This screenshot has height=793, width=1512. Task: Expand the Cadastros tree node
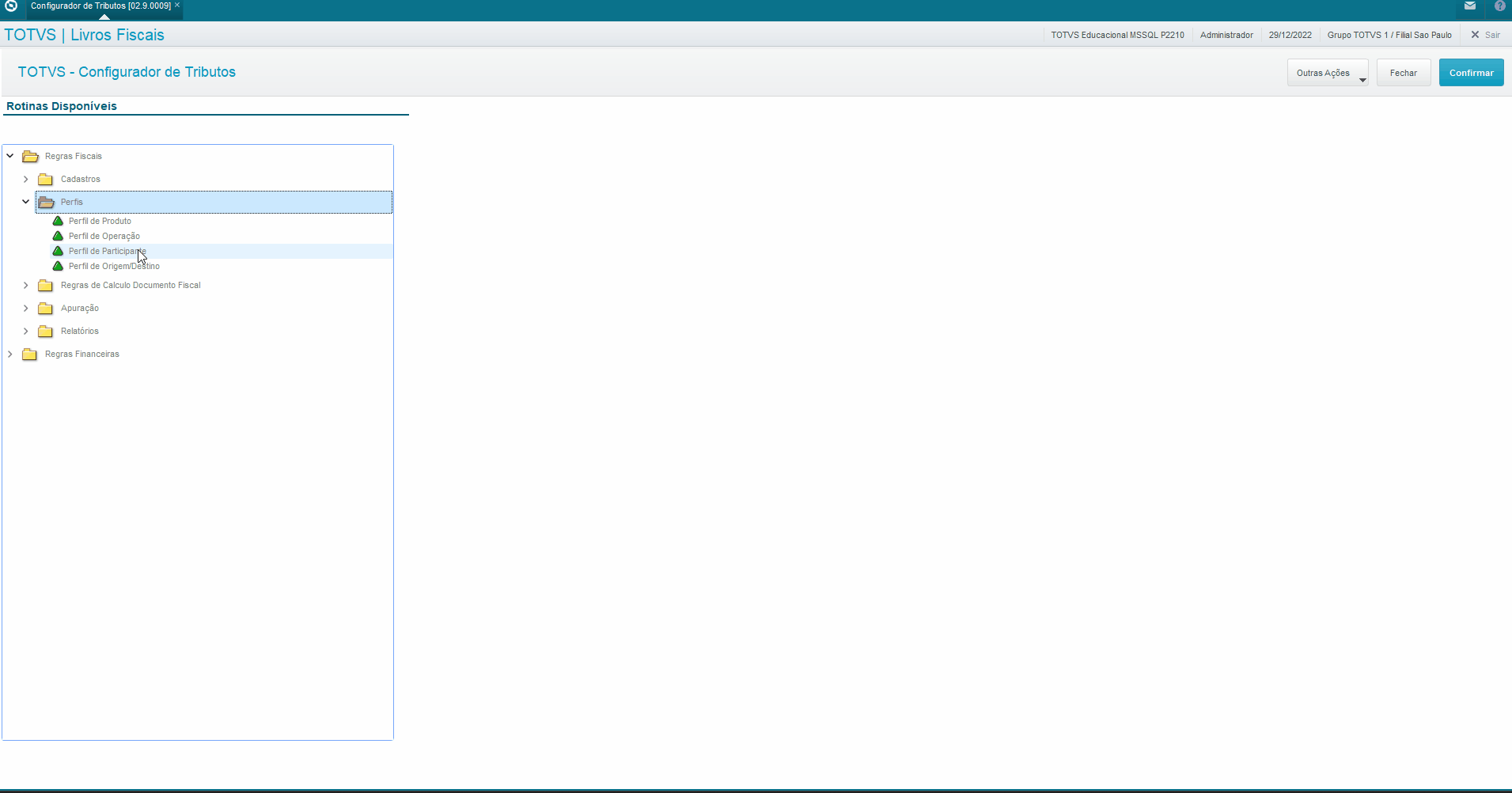click(x=26, y=179)
